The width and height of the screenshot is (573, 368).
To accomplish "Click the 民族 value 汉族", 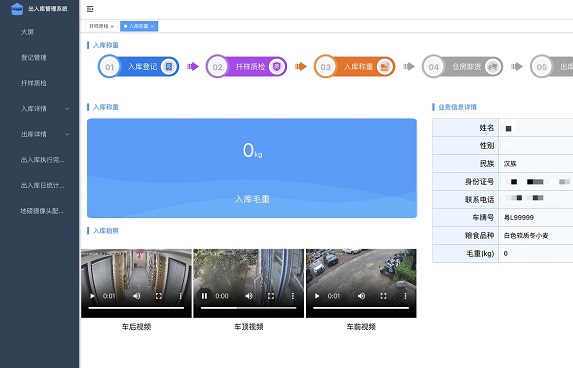I will click(510, 164).
